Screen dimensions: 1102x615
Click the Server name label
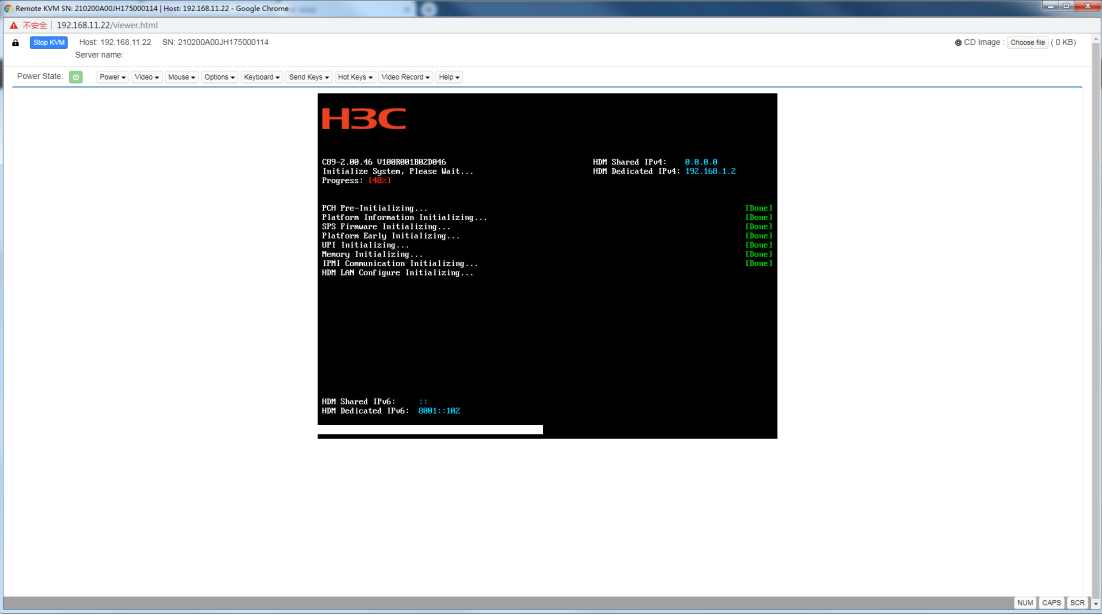click(x=99, y=55)
